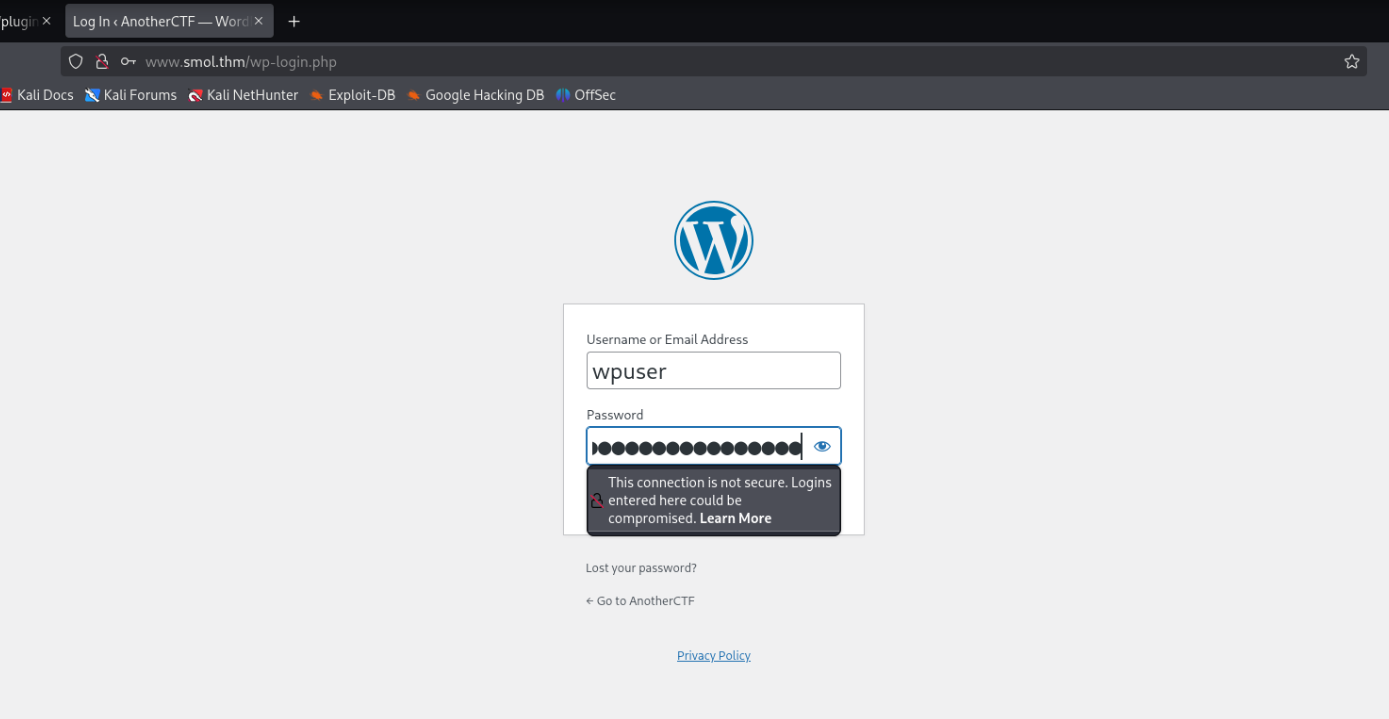Open a new browser tab
The image size is (1389, 719).
[x=294, y=21]
